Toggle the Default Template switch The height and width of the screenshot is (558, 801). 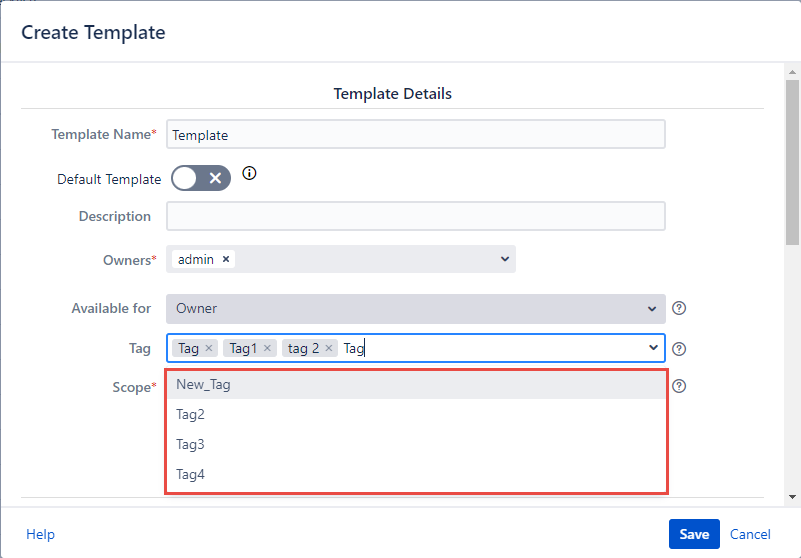(201, 178)
